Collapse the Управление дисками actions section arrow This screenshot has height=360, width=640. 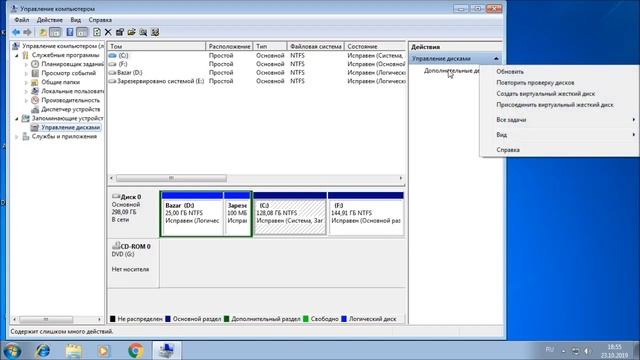[496, 59]
